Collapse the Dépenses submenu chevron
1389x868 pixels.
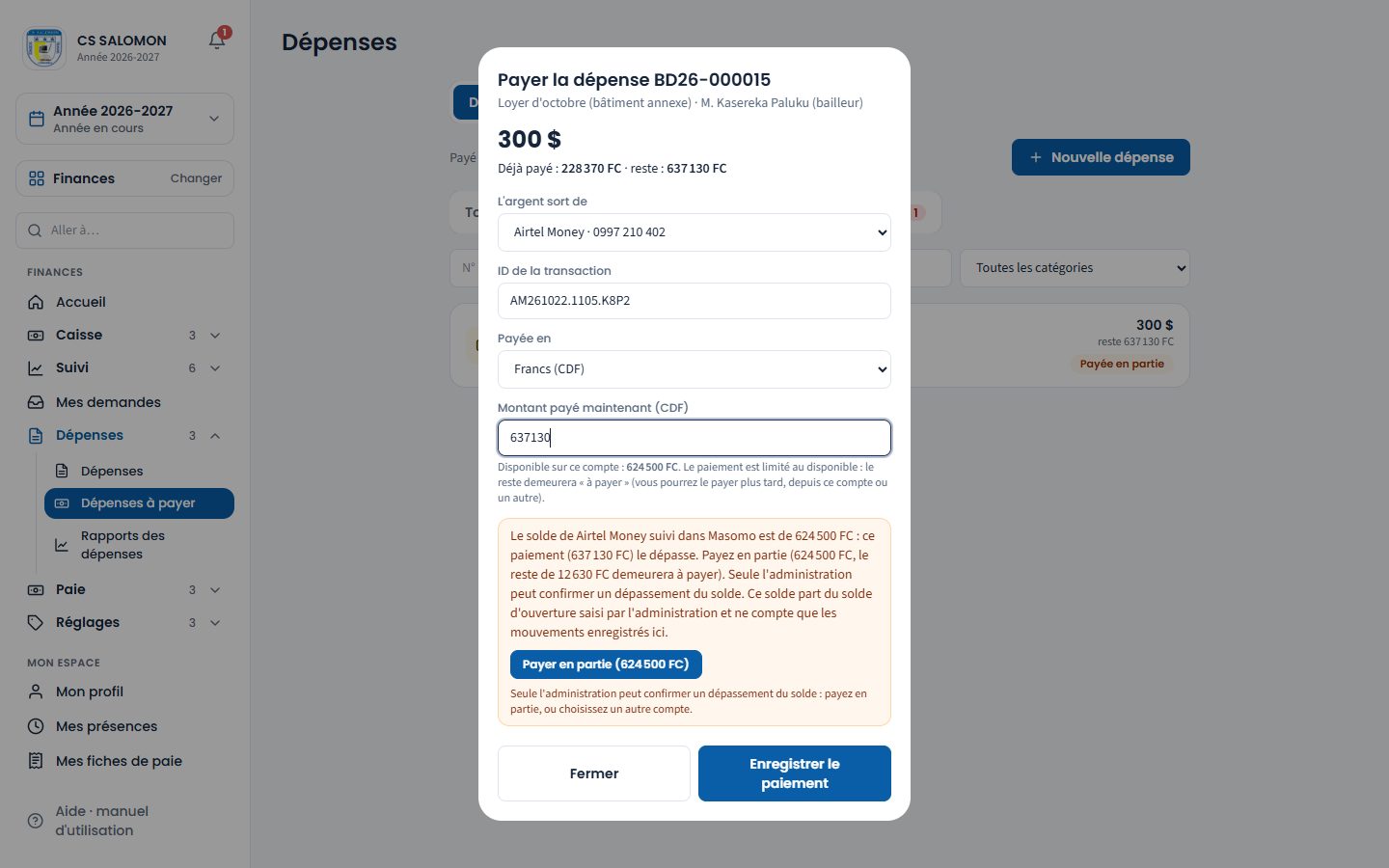point(215,435)
